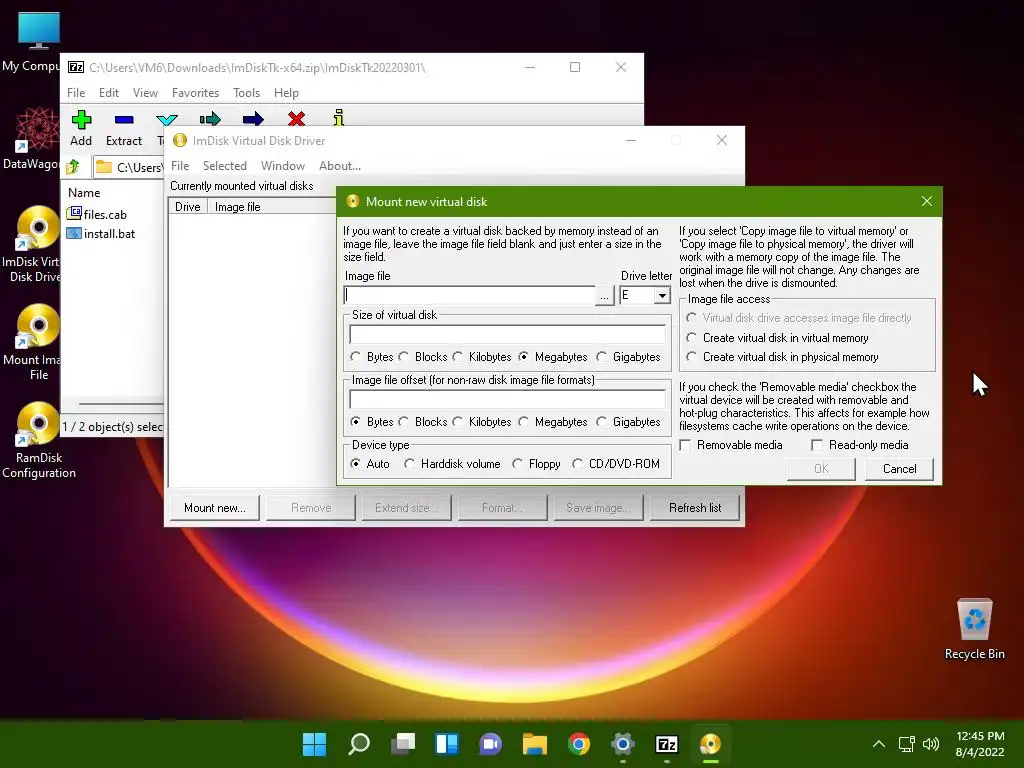Open taskbar Search
1024x768 pixels.
tap(359, 744)
